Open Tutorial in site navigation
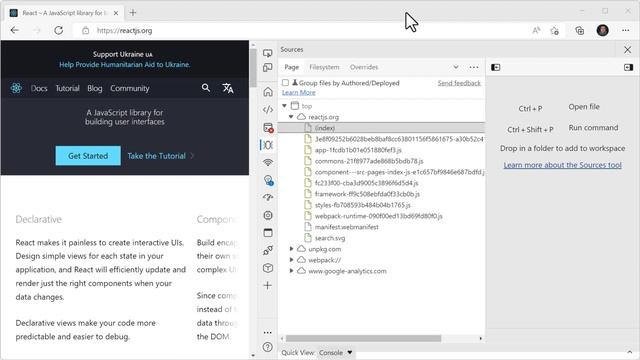Viewport: 640px width, 360px height. (x=67, y=88)
